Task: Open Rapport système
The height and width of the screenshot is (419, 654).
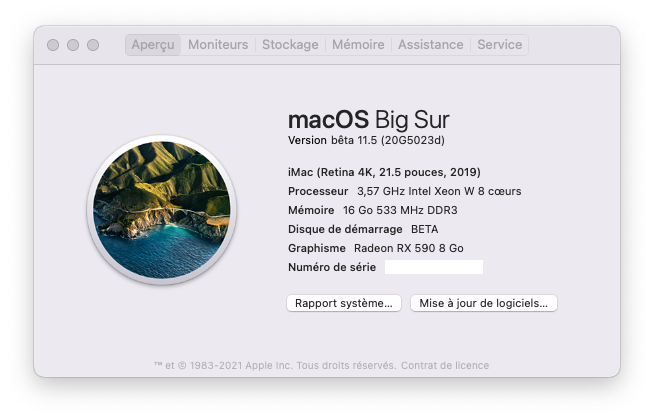Action: (344, 303)
